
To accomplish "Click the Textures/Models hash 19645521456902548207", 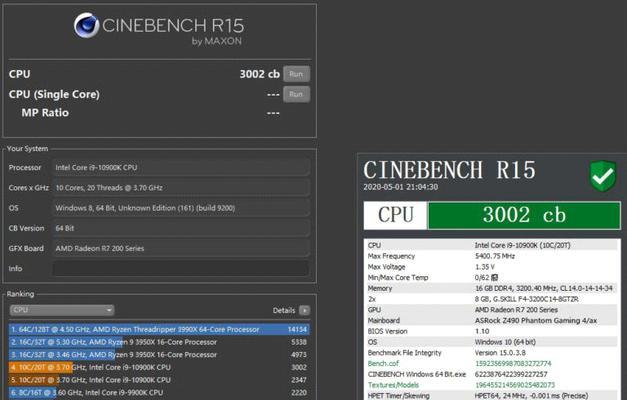I will 515,385.
